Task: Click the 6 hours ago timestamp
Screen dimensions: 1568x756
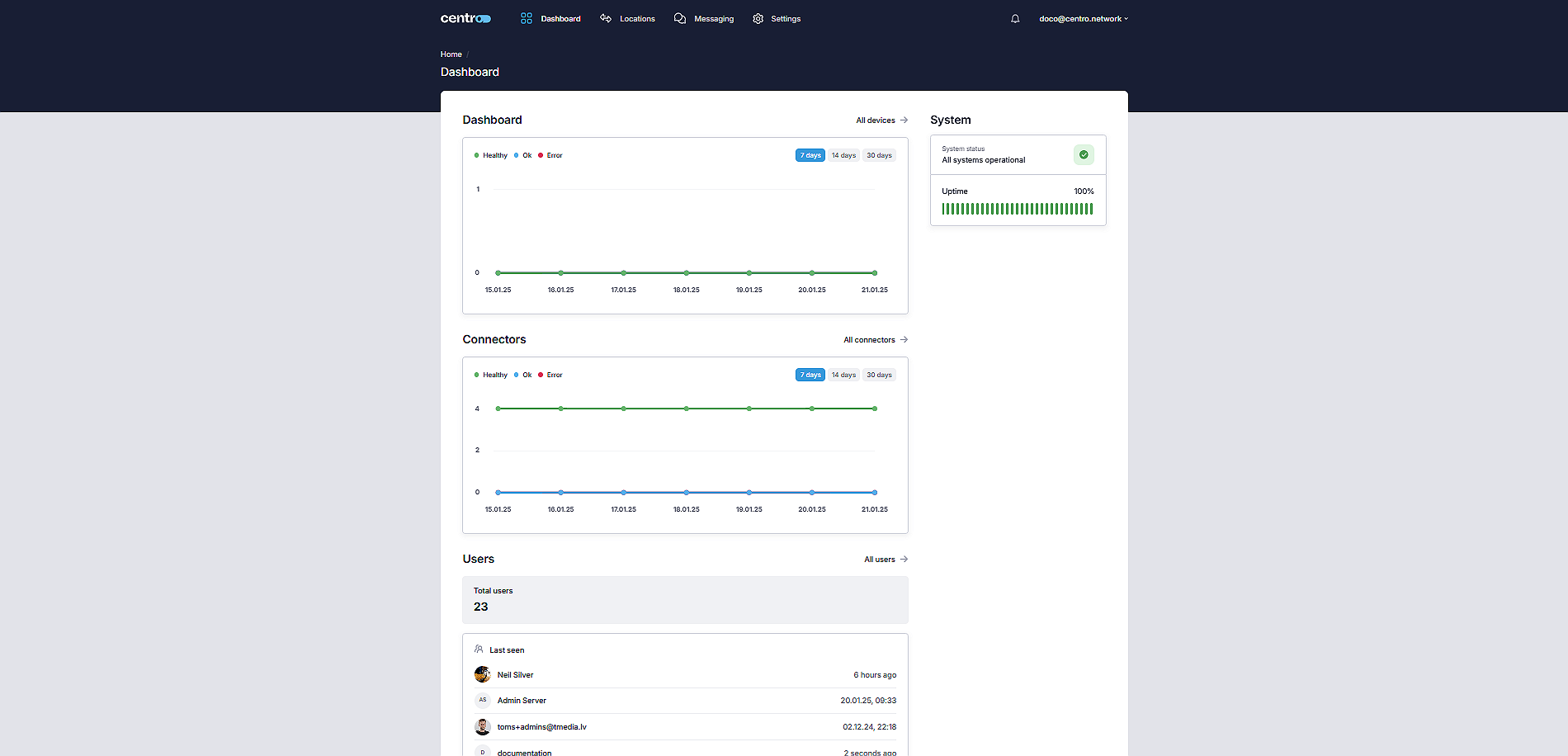Action: (875, 675)
